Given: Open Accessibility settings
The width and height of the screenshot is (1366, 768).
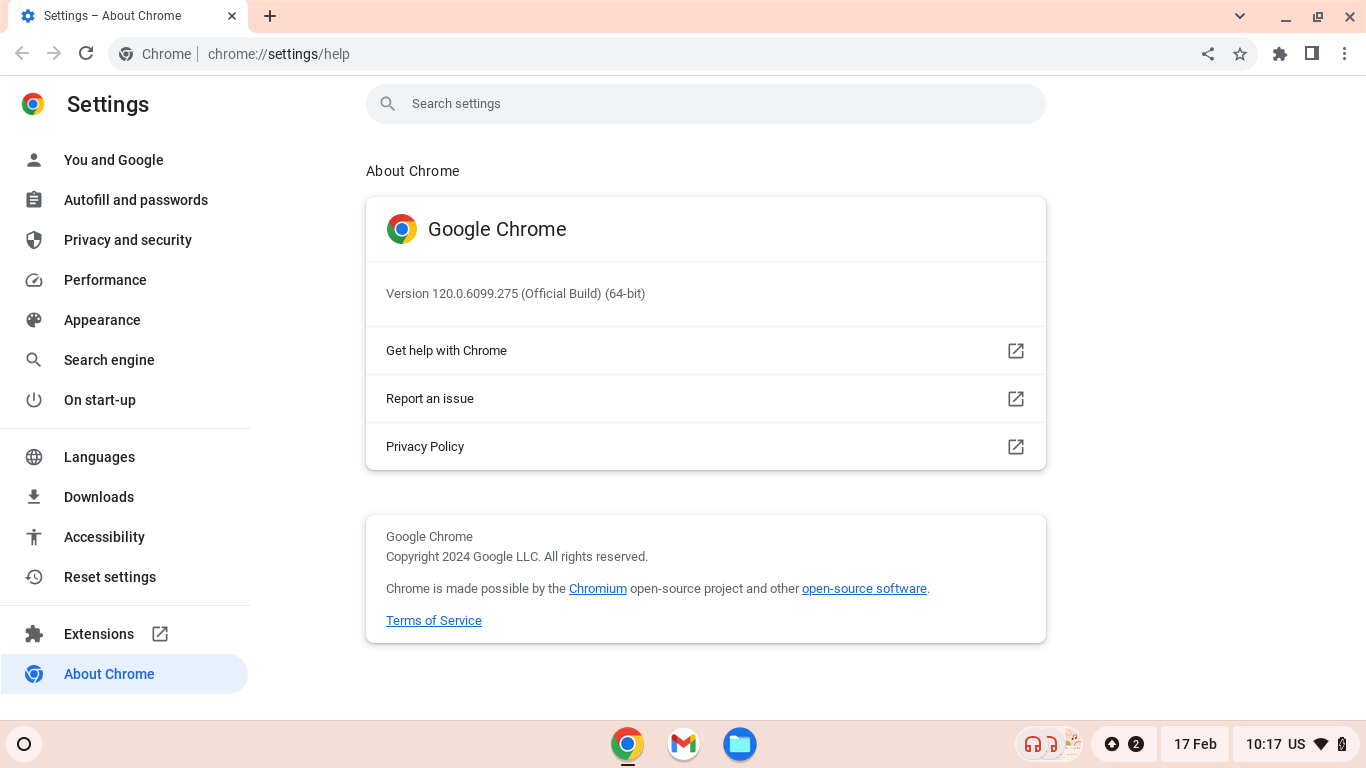Looking at the screenshot, I should click(x=124, y=537).
